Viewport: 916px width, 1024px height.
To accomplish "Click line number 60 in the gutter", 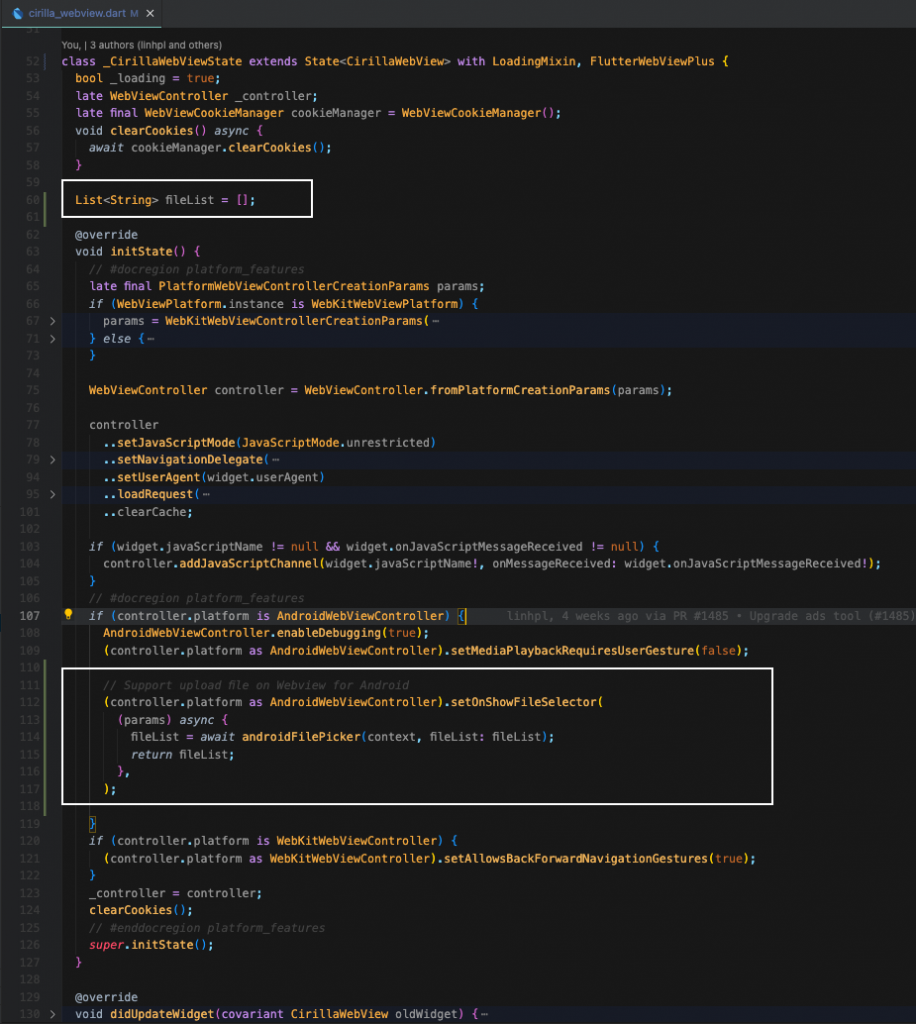I will click(30, 200).
